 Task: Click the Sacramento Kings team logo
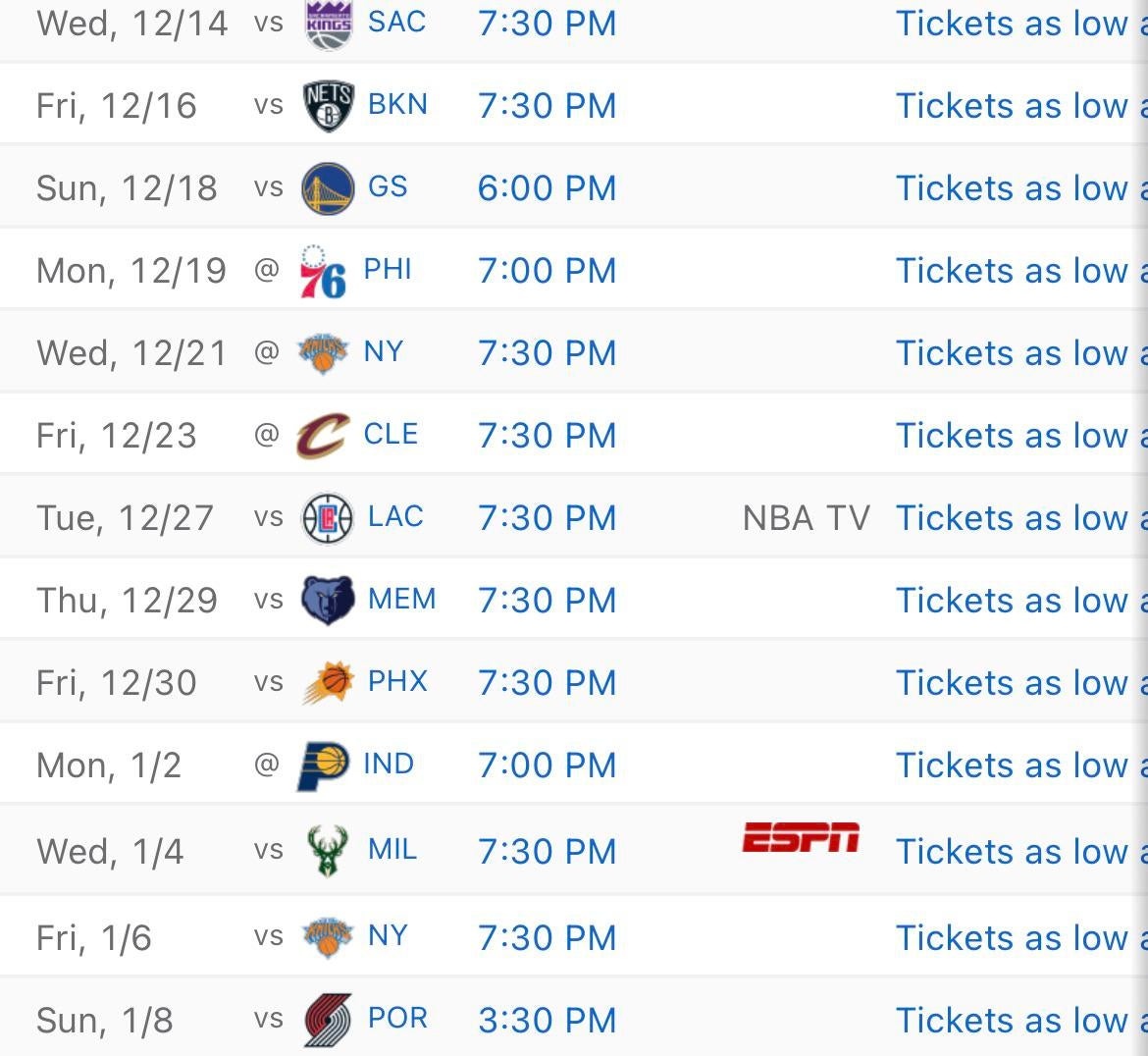pyautogui.click(x=328, y=24)
